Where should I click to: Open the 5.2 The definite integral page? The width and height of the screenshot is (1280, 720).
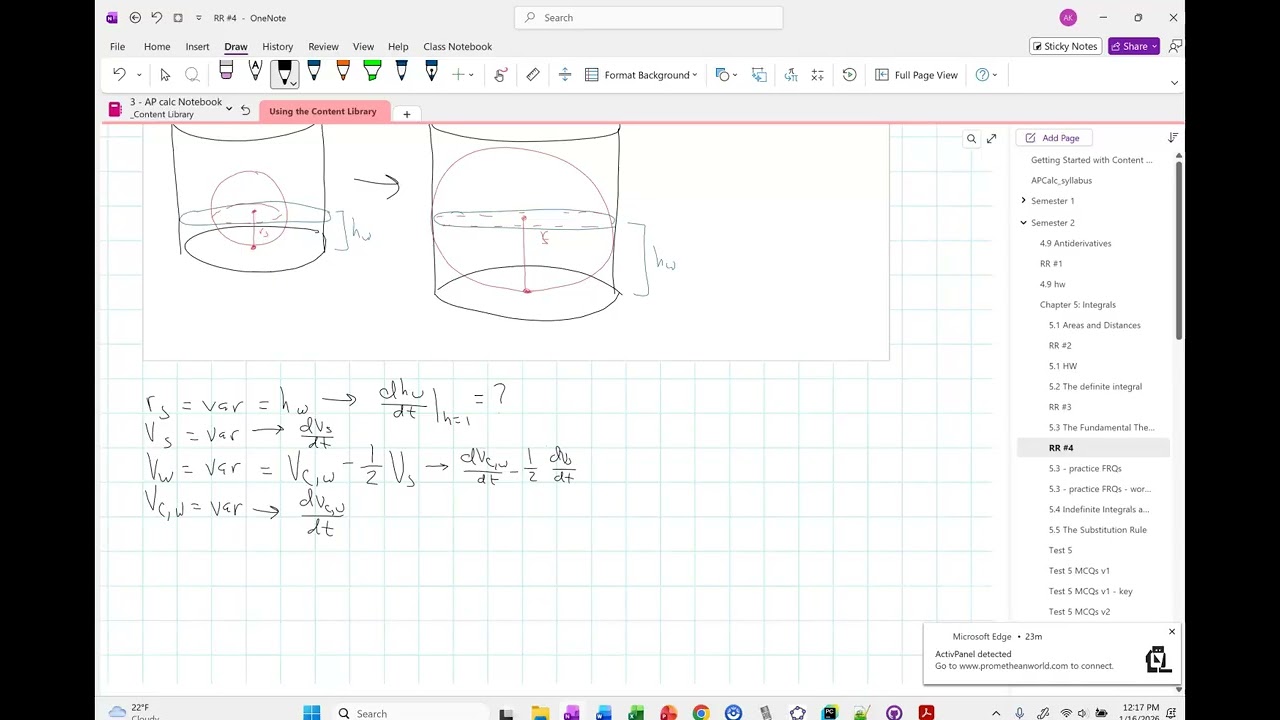(x=1093, y=387)
